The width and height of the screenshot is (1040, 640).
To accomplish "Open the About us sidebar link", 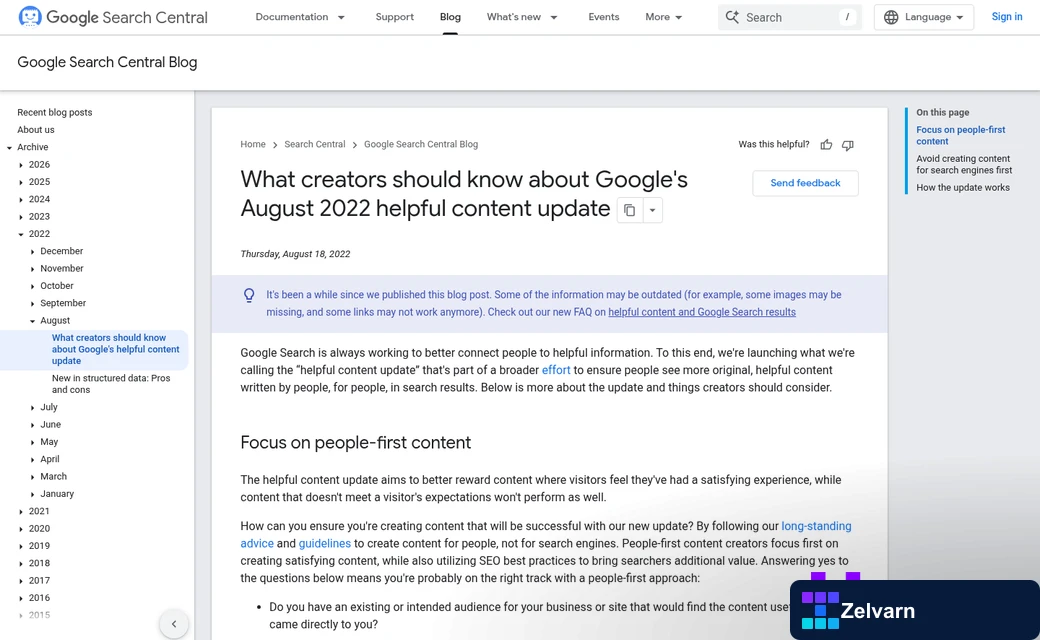I will pos(36,129).
